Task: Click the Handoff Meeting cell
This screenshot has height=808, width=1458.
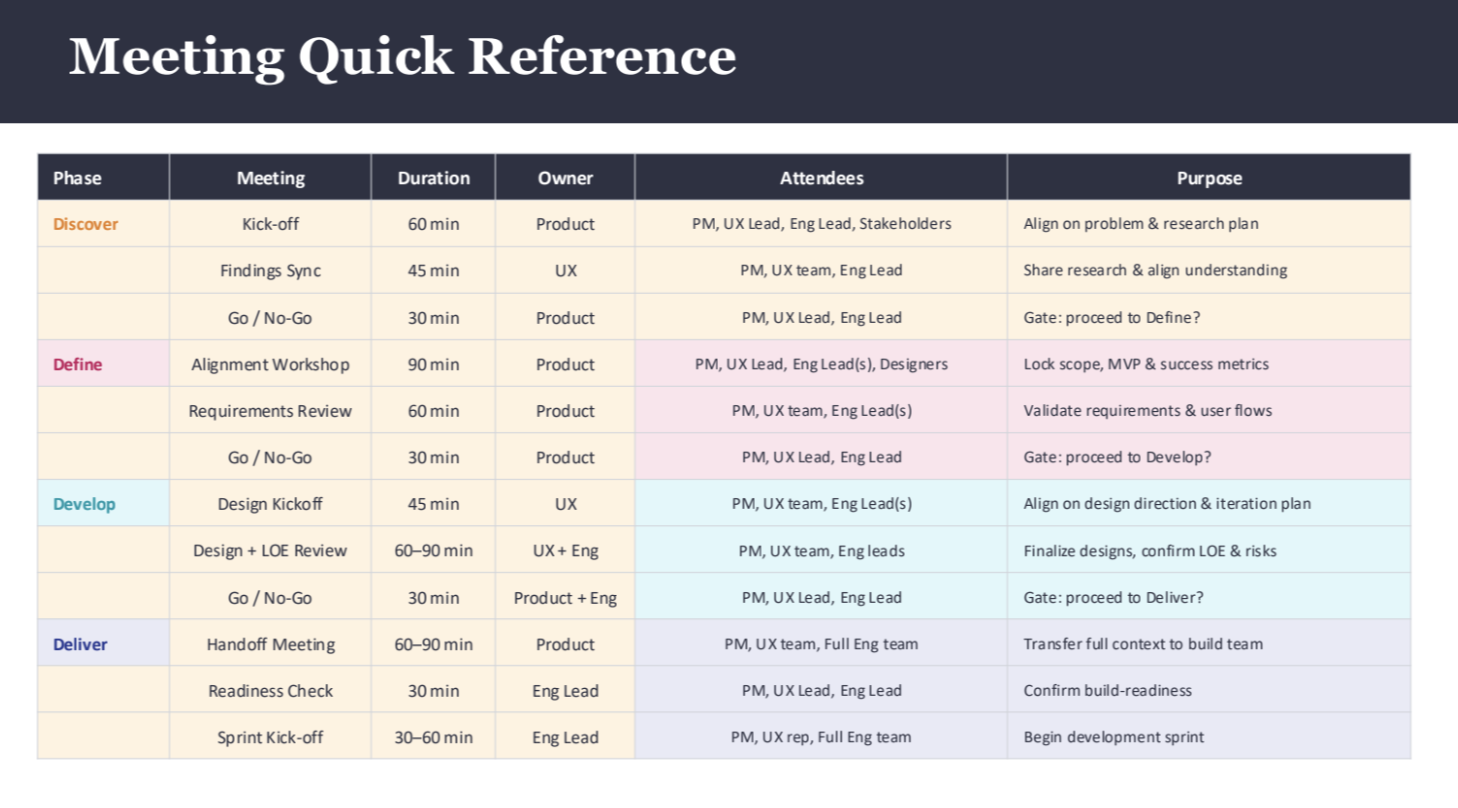Action: (270, 644)
